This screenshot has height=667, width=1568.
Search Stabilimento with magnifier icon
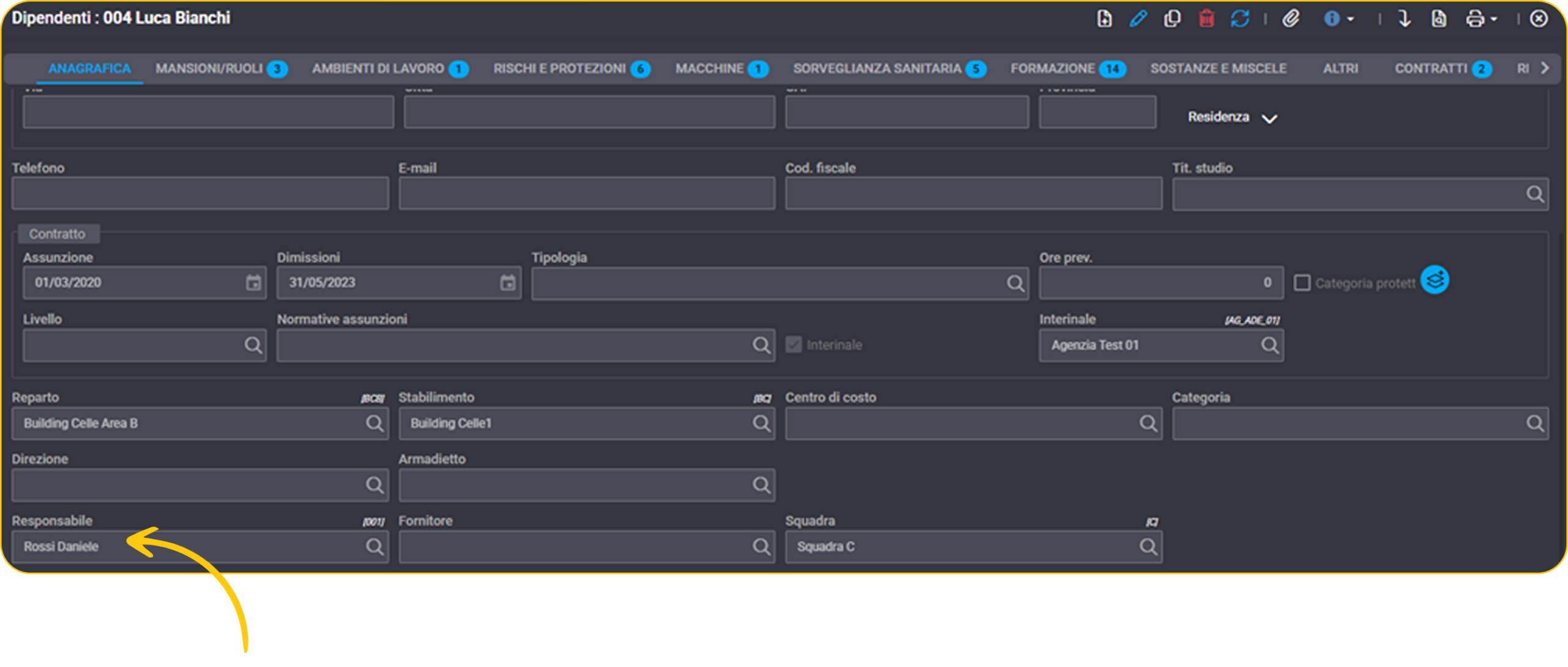(761, 423)
